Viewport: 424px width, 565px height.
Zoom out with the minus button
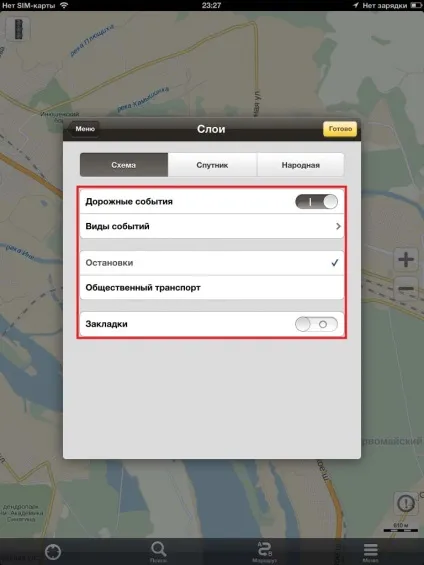(x=406, y=289)
